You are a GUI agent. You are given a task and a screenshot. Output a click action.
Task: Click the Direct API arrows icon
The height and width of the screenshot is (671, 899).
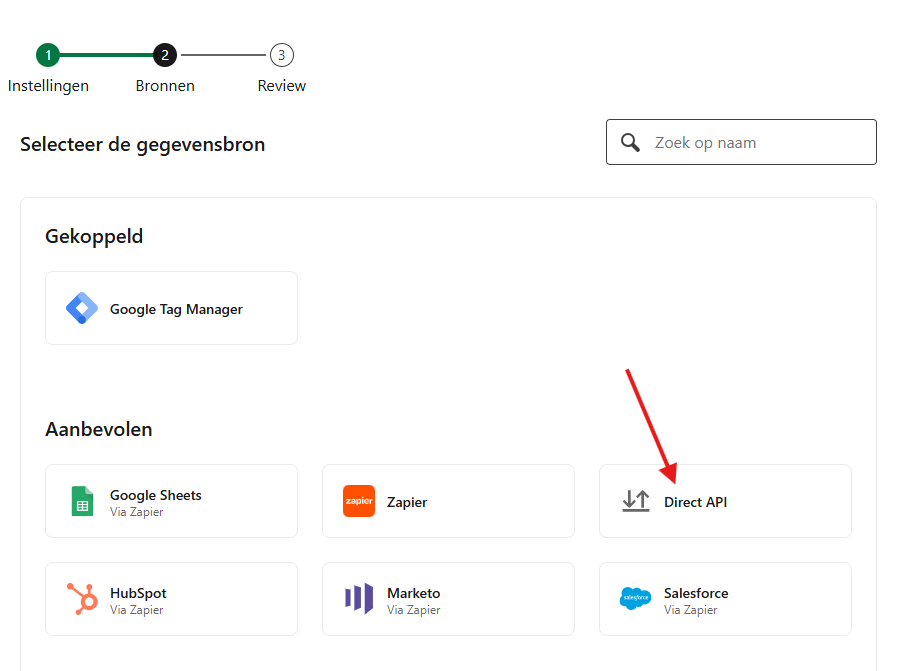(x=636, y=501)
